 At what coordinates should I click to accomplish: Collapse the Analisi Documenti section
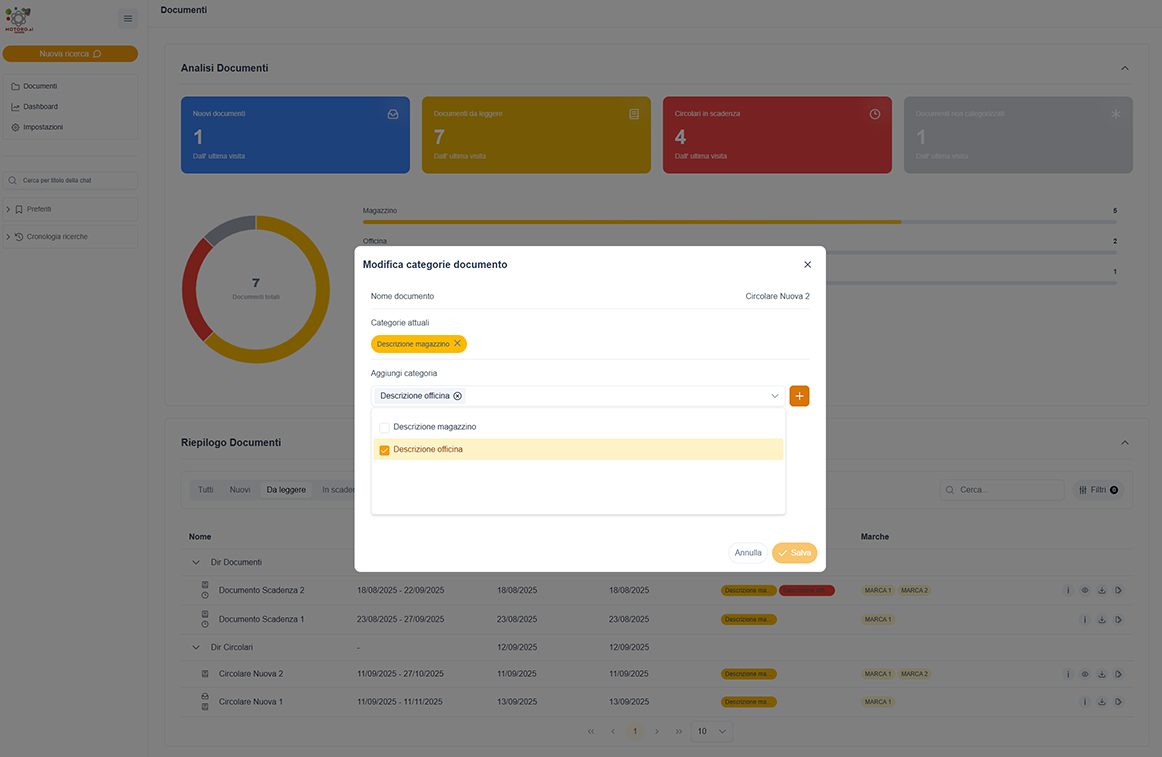1124,68
